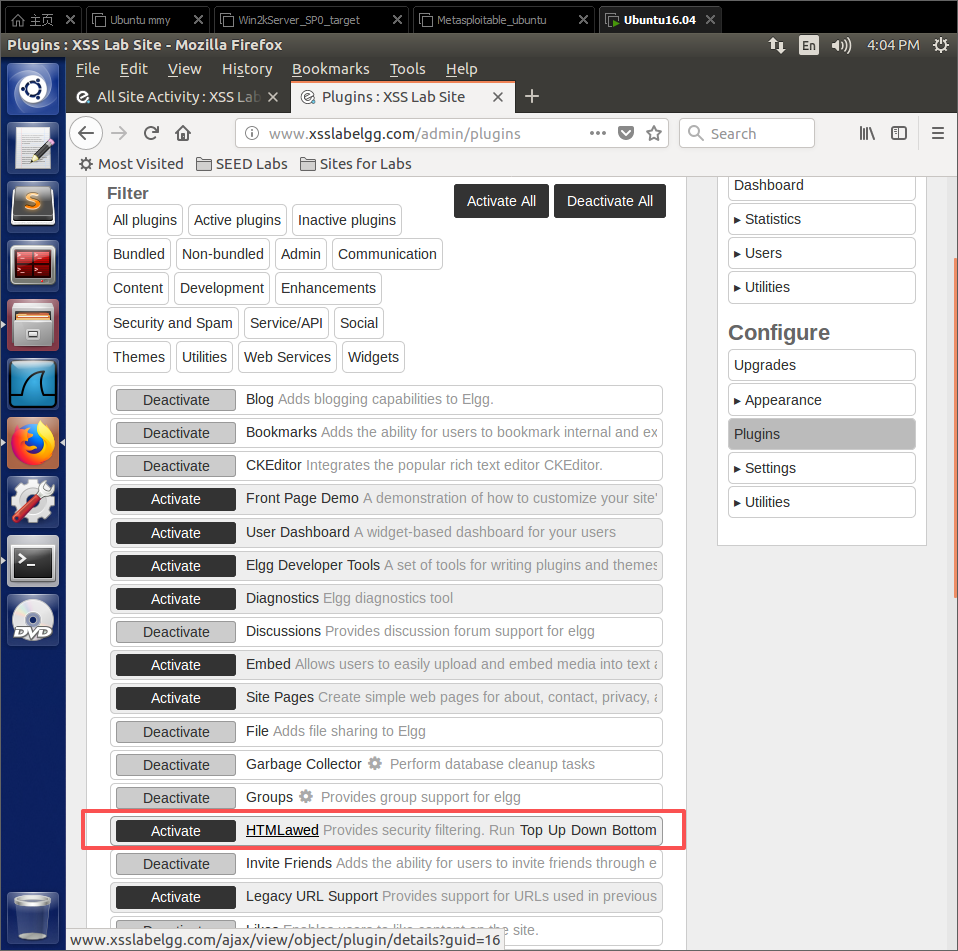Open the File menu
This screenshot has height=951, width=958.
click(88, 69)
